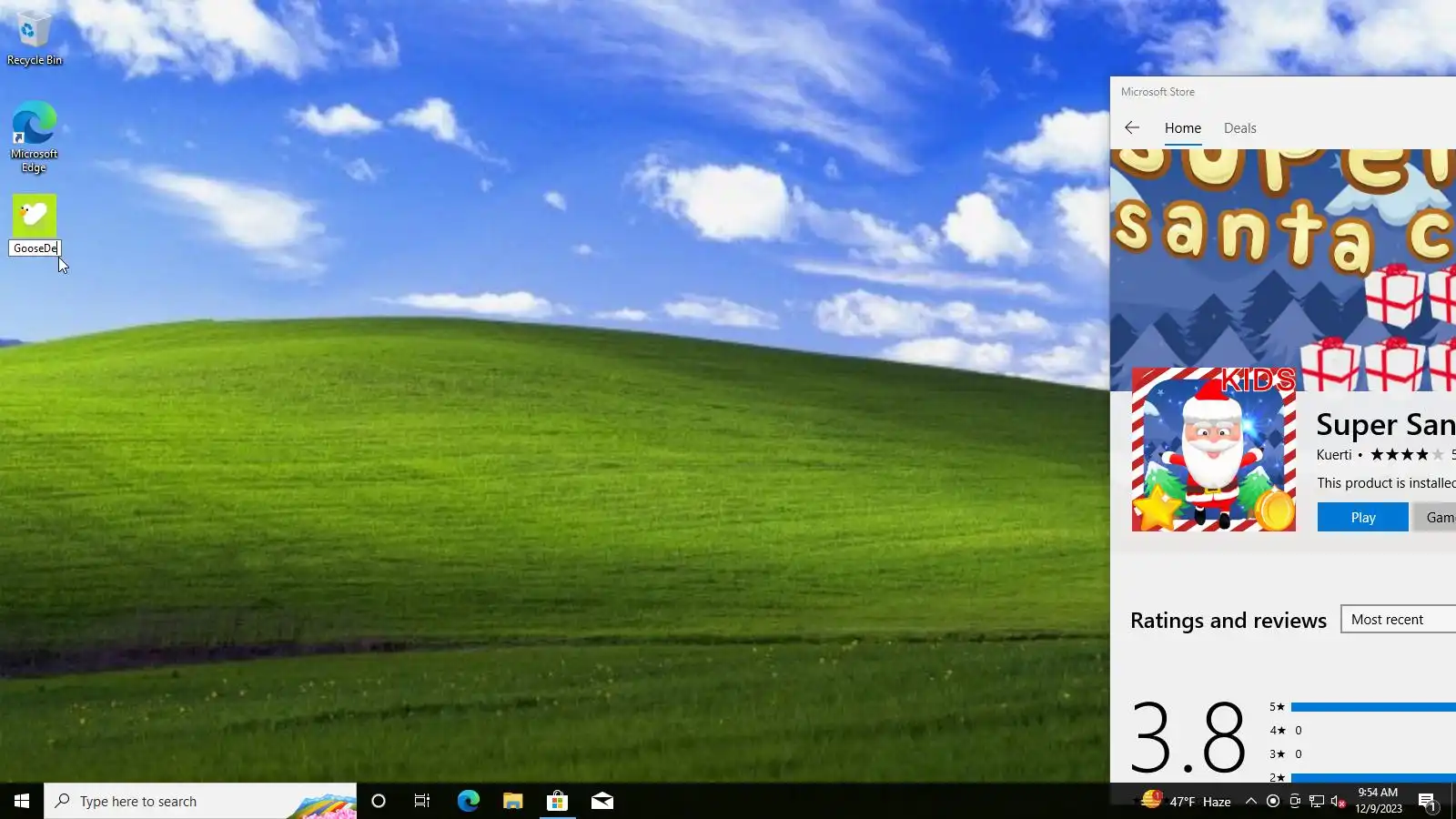Image resolution: width=1456 pixels, height=819 pixels.
Task: Click the 4-star rating row label
Action: click(1278, 731)
